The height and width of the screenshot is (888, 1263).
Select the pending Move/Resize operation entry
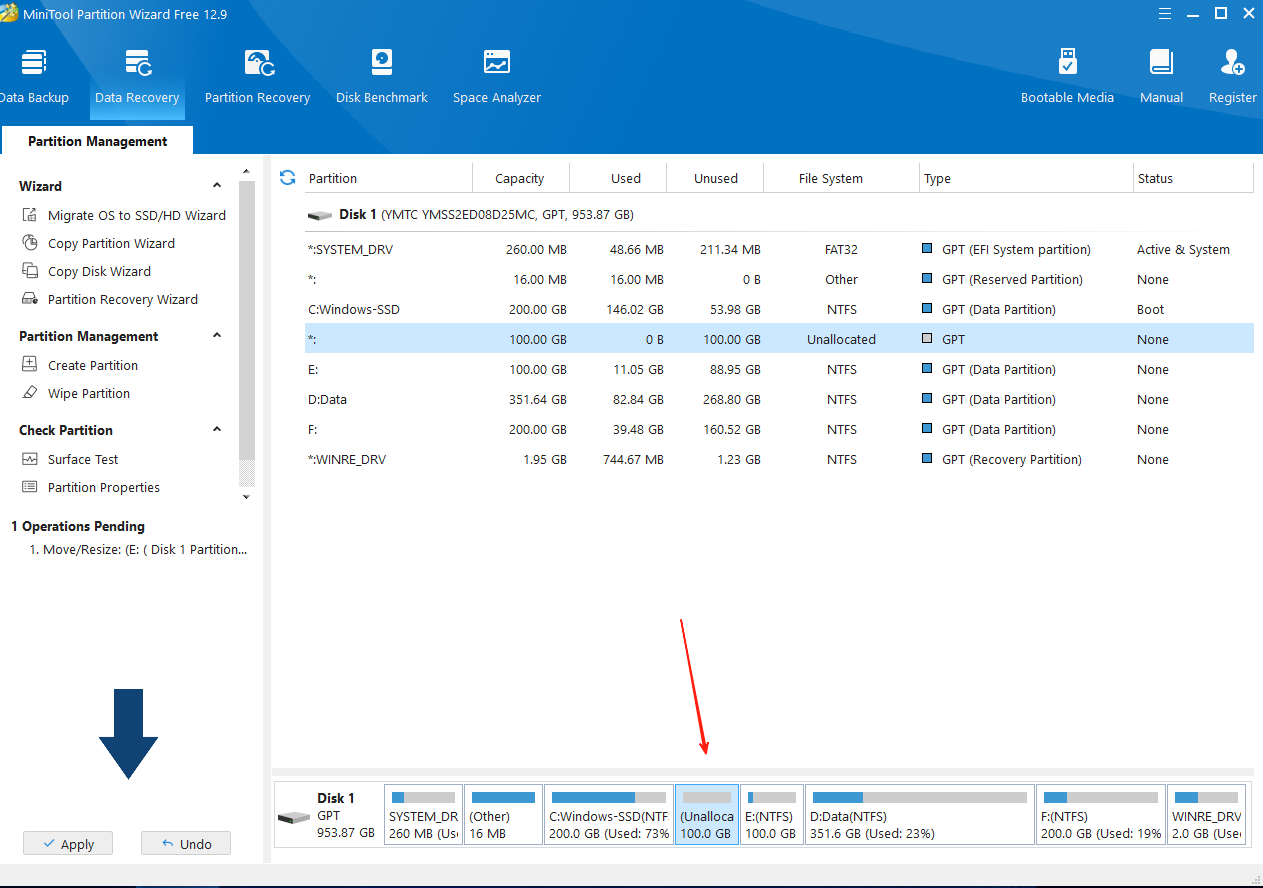point(138,549)
